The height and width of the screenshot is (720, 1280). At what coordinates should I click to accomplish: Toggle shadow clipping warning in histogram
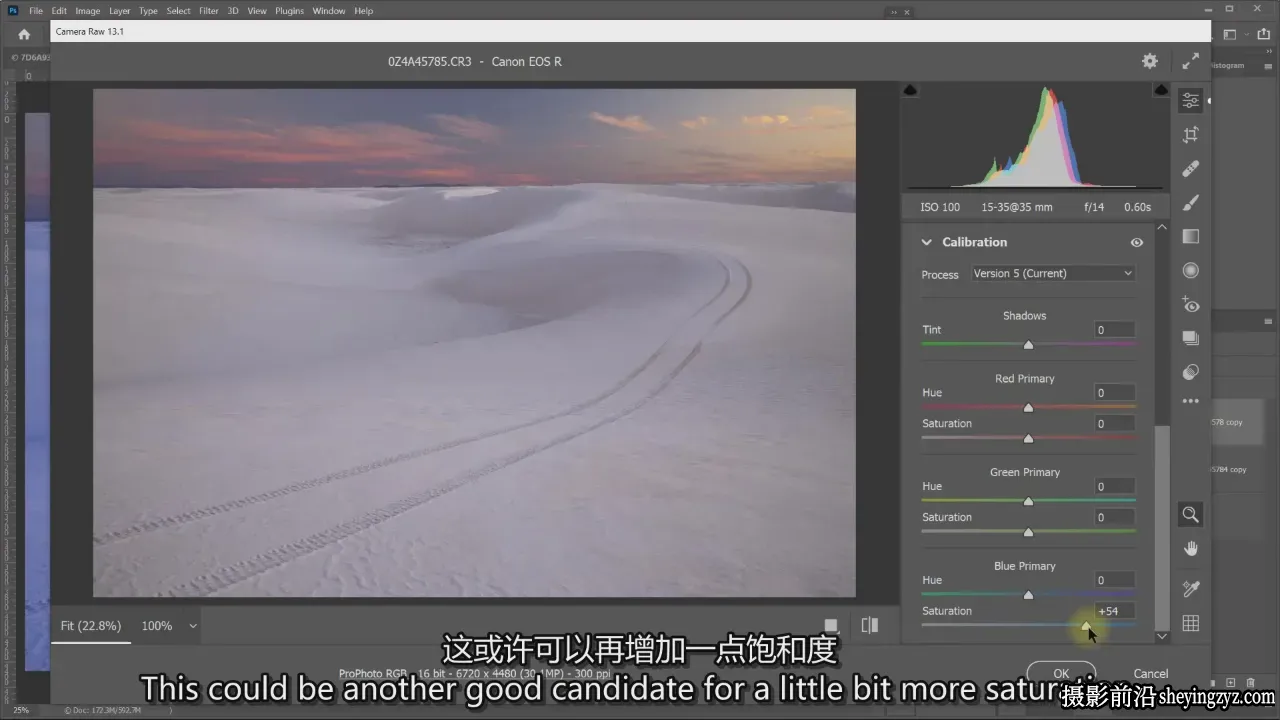(x=910, y=90)
